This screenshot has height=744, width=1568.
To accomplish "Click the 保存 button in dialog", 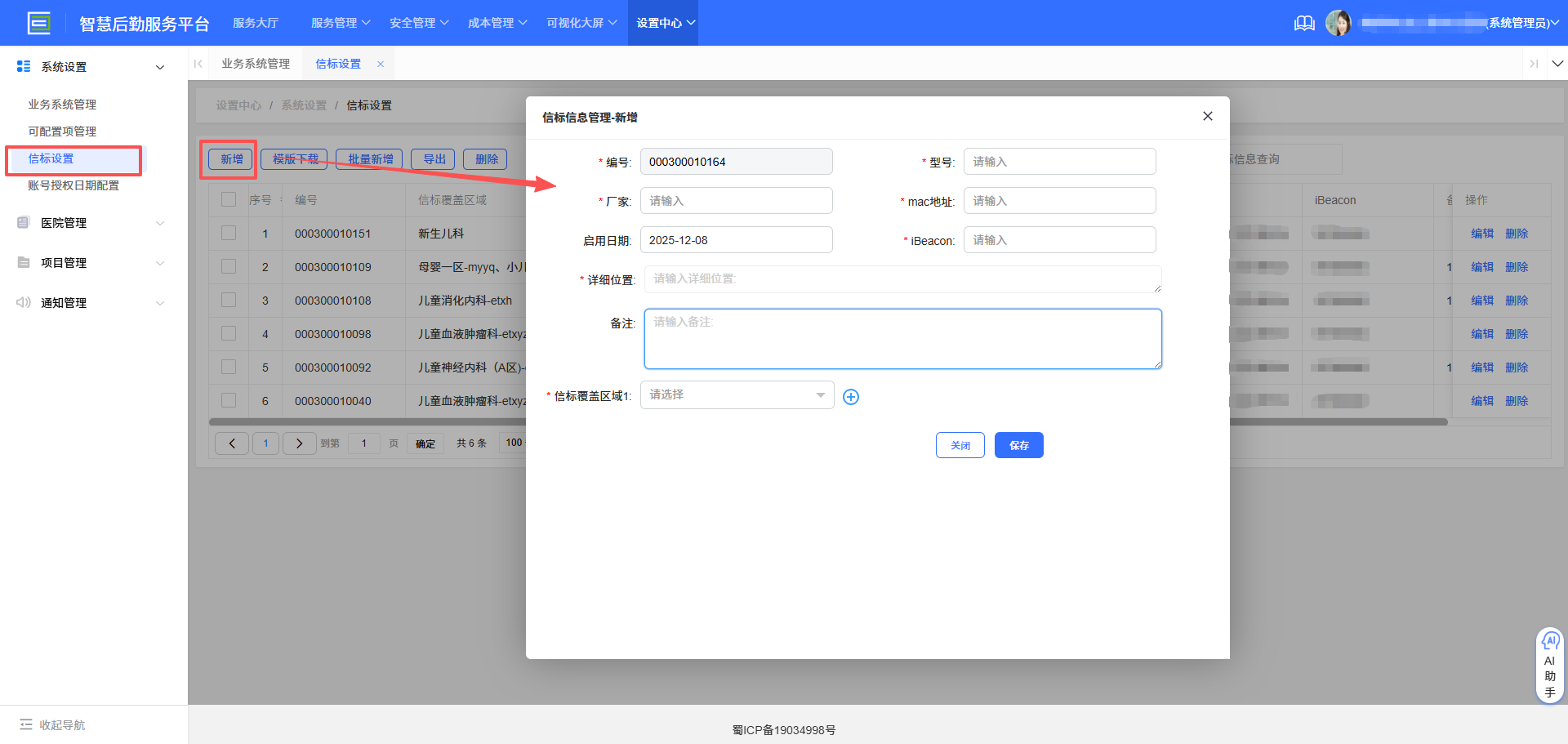I will point(1018,445).
